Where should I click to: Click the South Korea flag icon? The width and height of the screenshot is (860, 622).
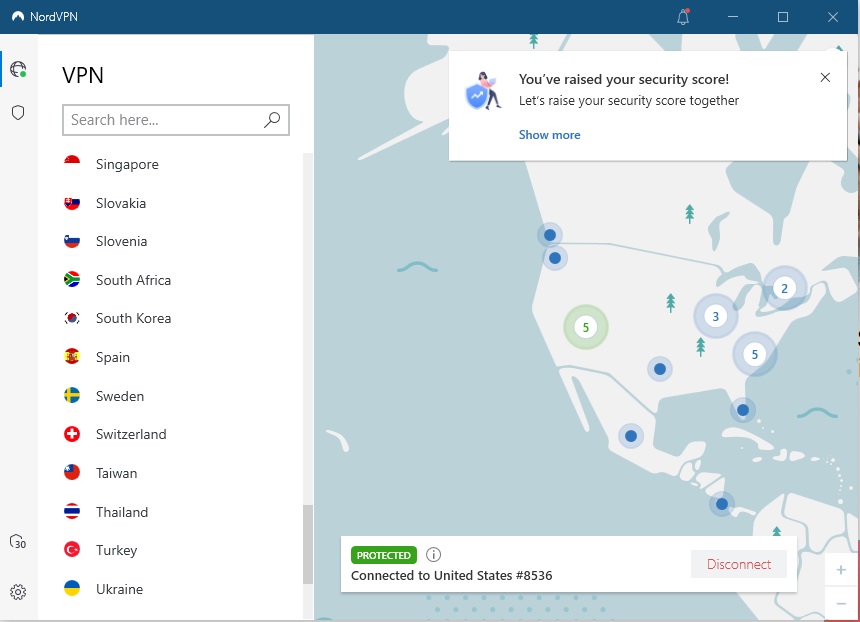(x=72, y=318)
